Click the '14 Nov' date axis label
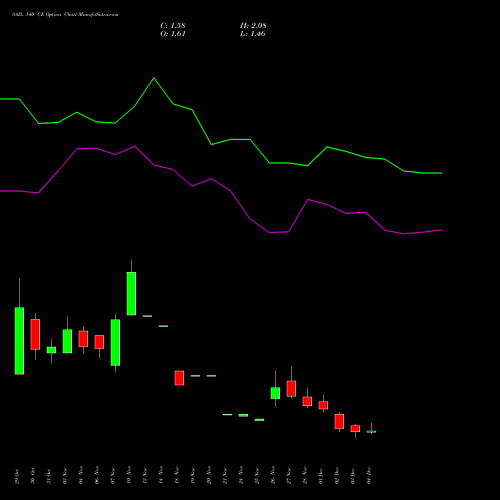The image size is (500, 500). click(x=161, y=476)
